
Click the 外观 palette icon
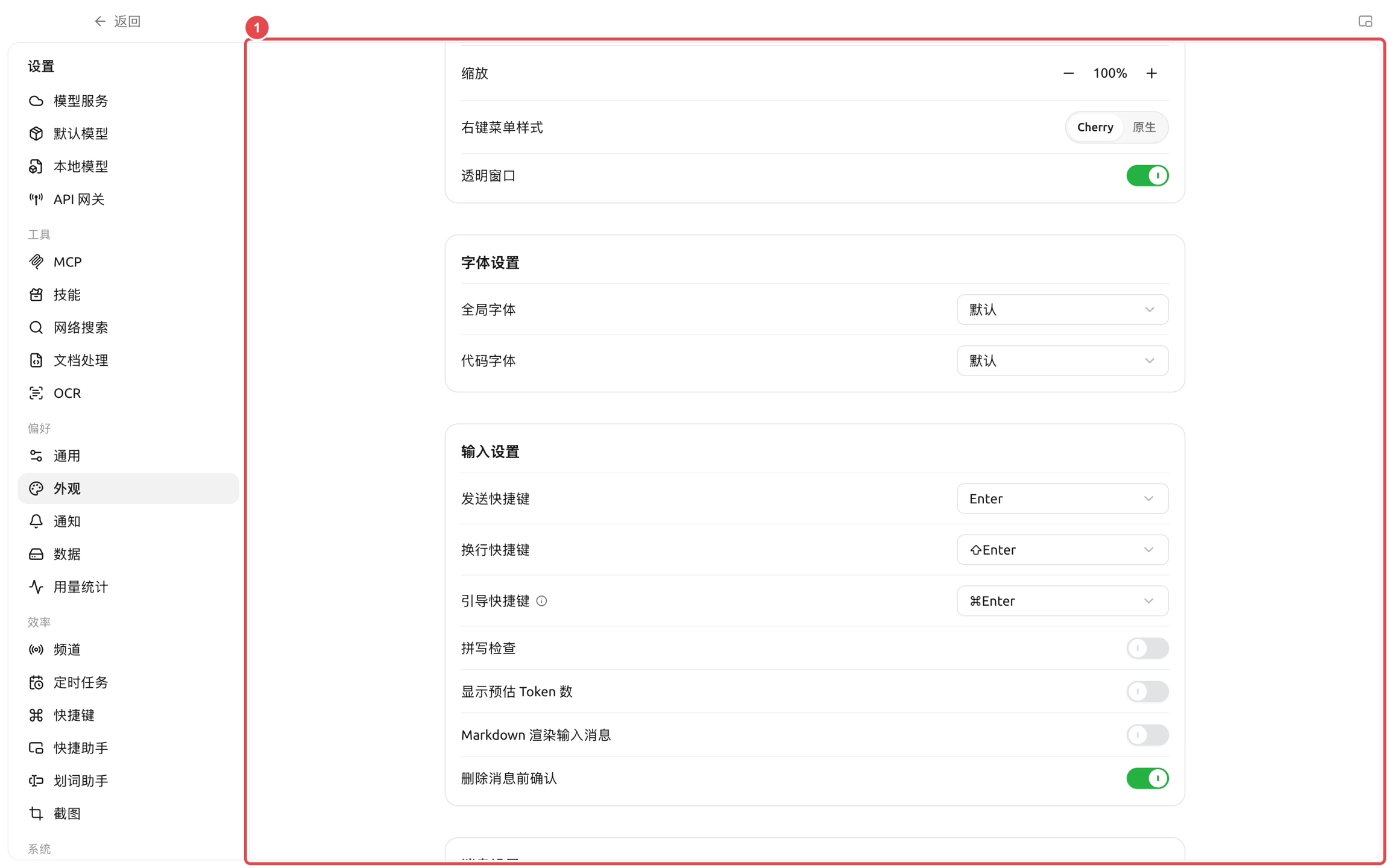36,488
